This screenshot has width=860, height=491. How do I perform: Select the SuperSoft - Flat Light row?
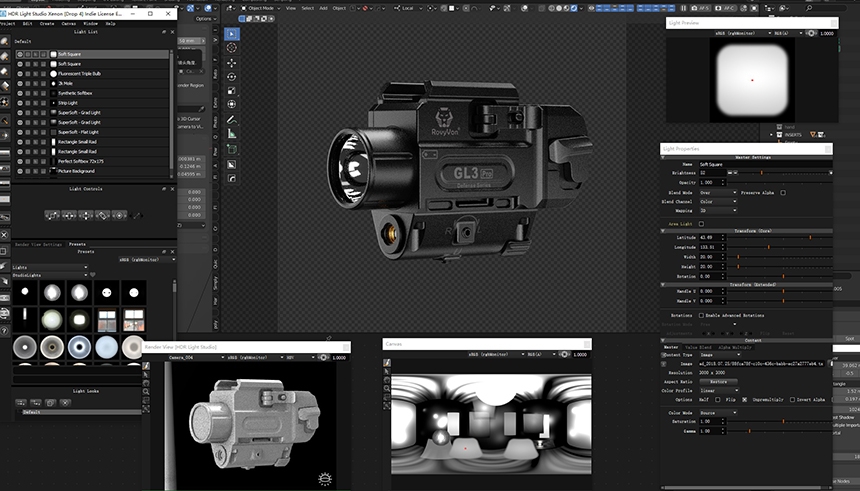click(93, 132)
